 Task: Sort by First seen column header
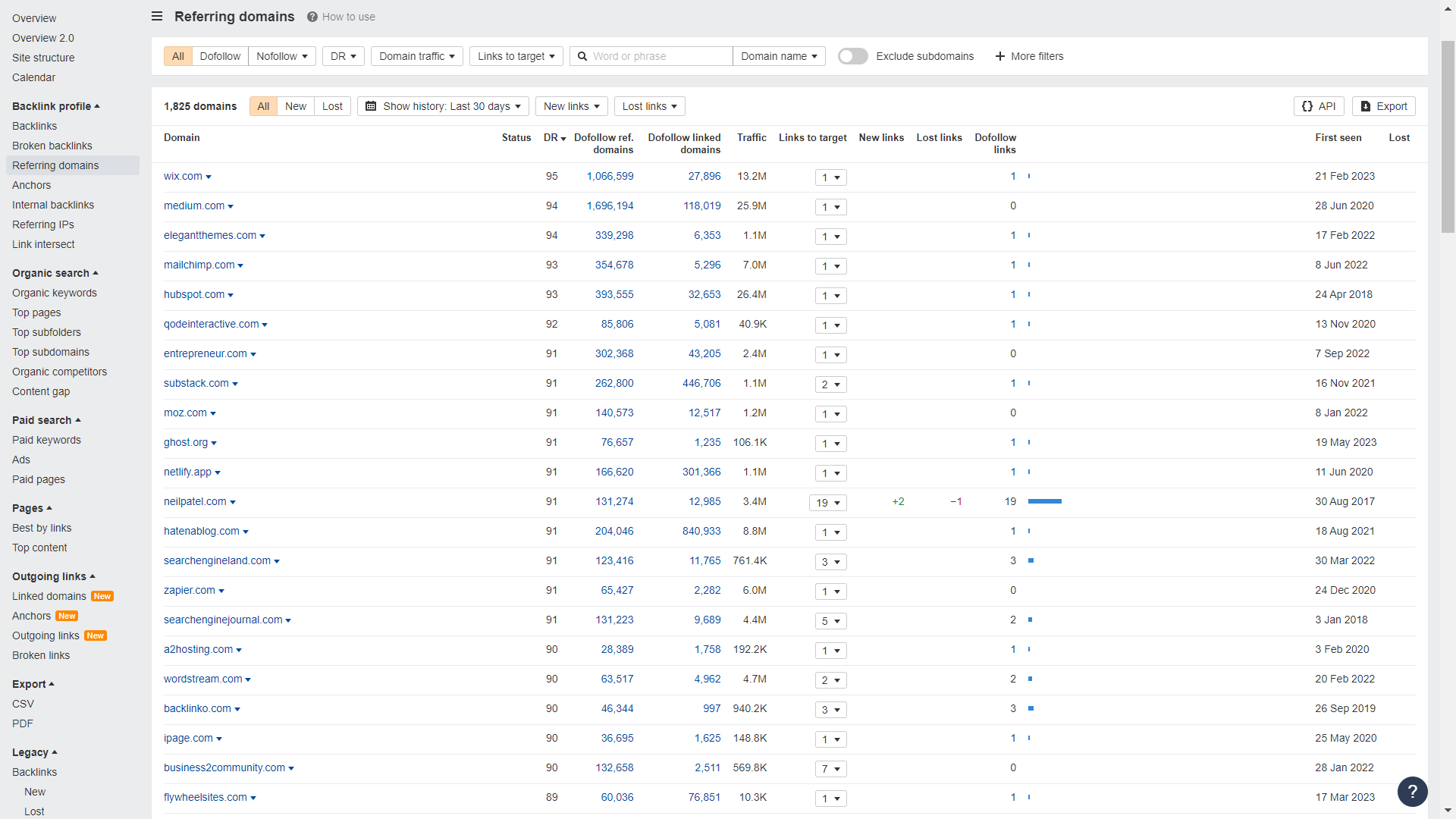pos(1338,137)
